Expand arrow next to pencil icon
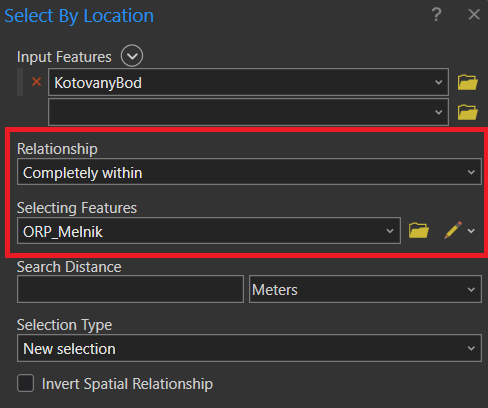 pyautogui.click(x=471, y=231)
